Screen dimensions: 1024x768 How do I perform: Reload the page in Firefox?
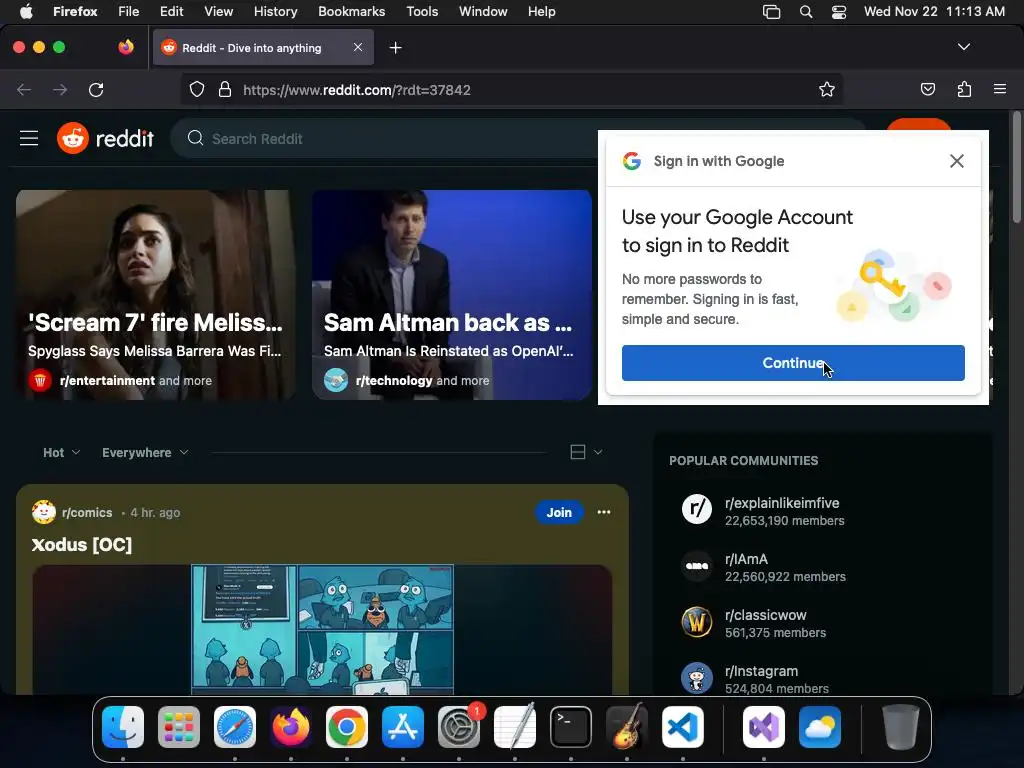pos(96,89)
